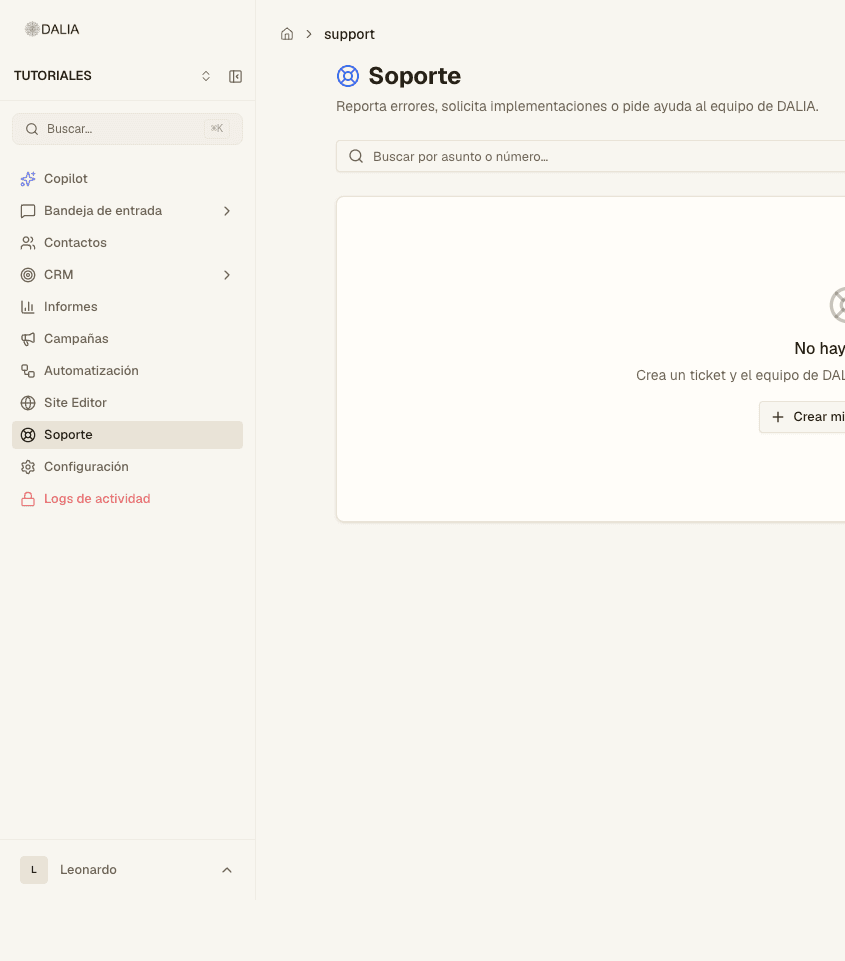This screenshot has width=845, height=961.
Task: Expand the CRM submenu chevron
Action: click(227, 275)
